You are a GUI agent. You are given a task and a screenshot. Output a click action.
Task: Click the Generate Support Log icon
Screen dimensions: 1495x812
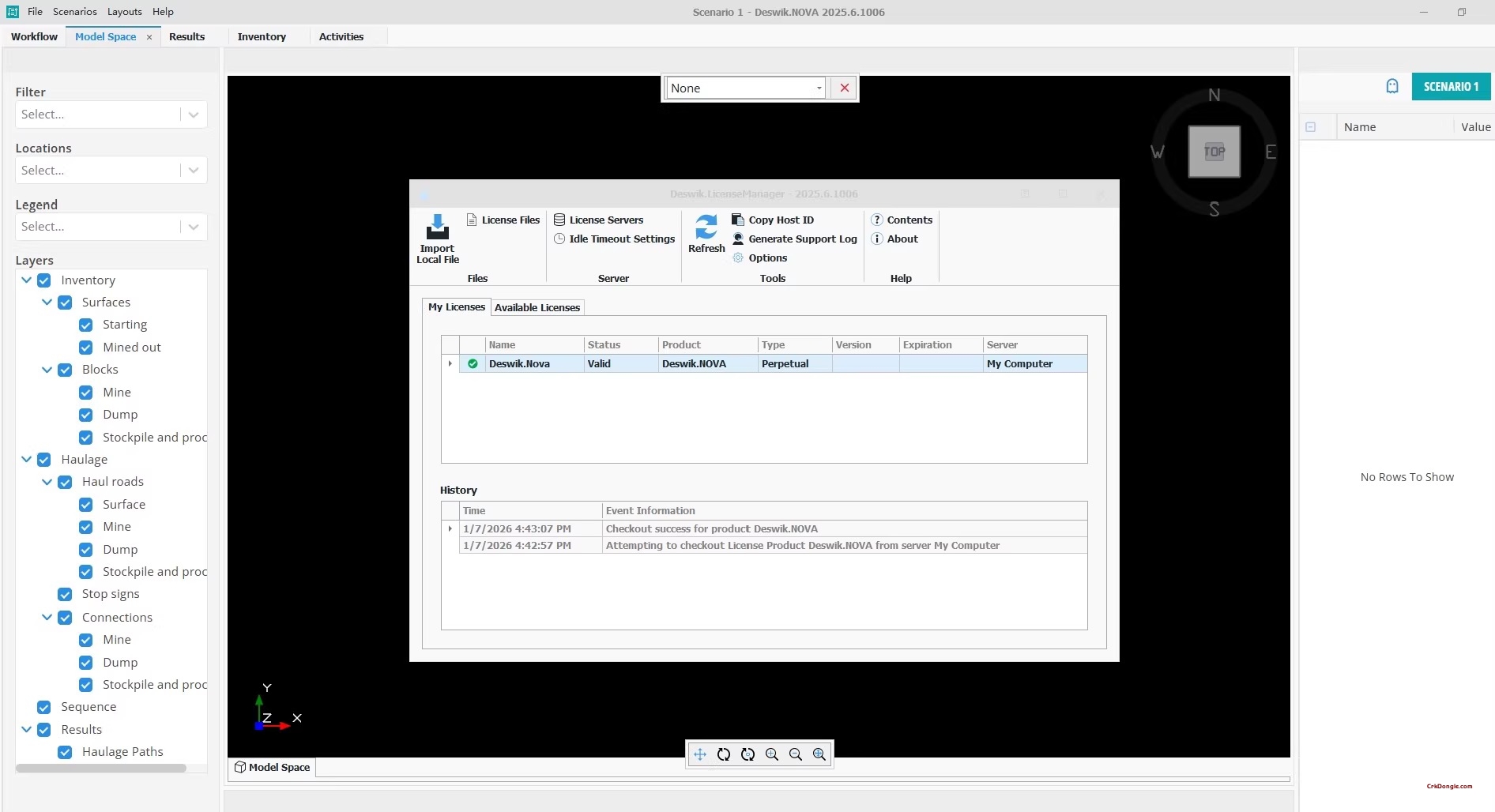click(736, 239)
